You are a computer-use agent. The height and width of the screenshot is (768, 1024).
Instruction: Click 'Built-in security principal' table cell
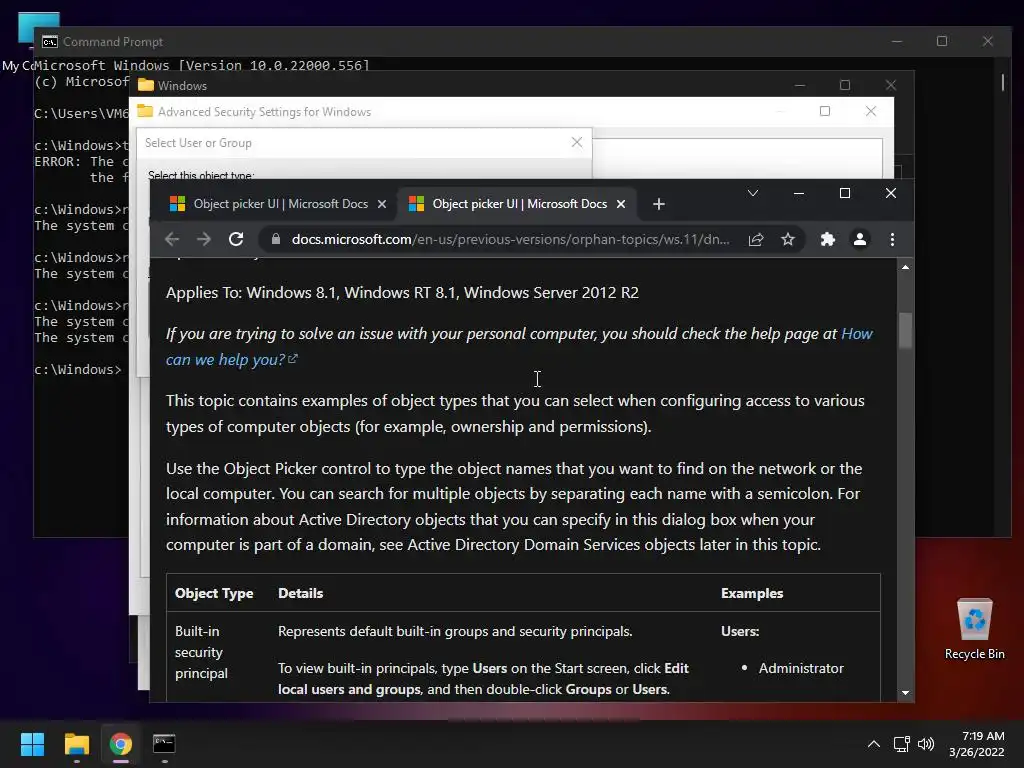tap(201, 652)
